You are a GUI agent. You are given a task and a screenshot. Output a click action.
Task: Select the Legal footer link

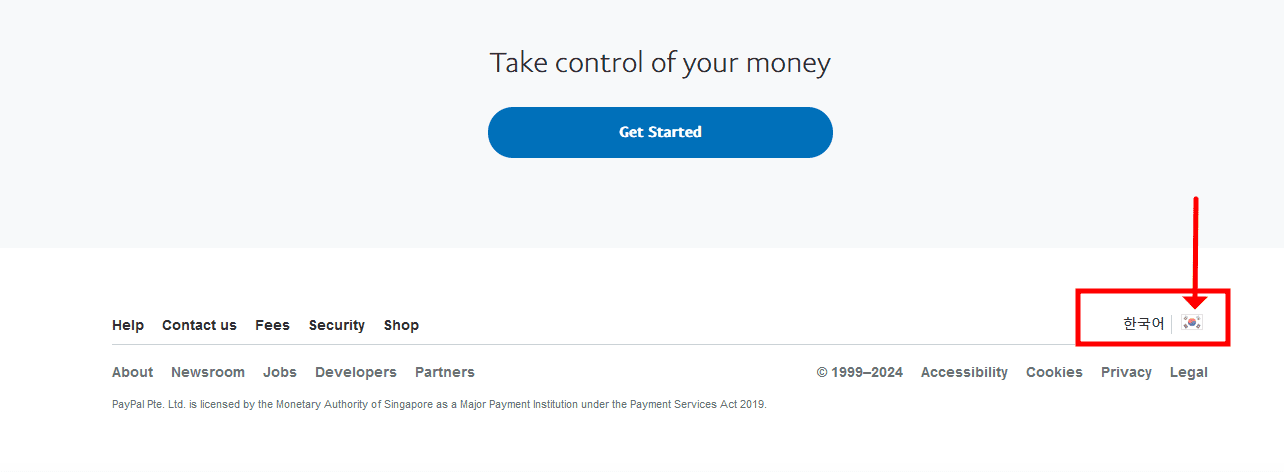[x=1189, y=372]
